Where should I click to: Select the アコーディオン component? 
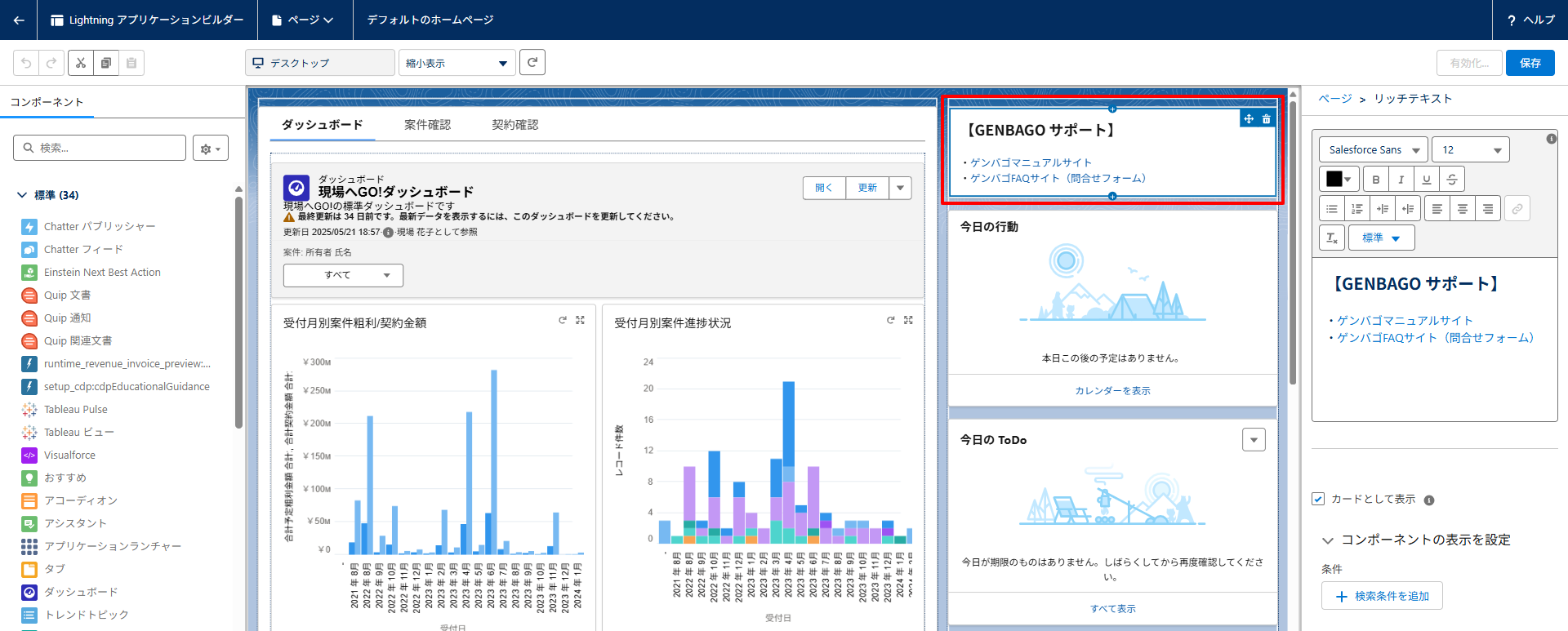pos(69,501)
